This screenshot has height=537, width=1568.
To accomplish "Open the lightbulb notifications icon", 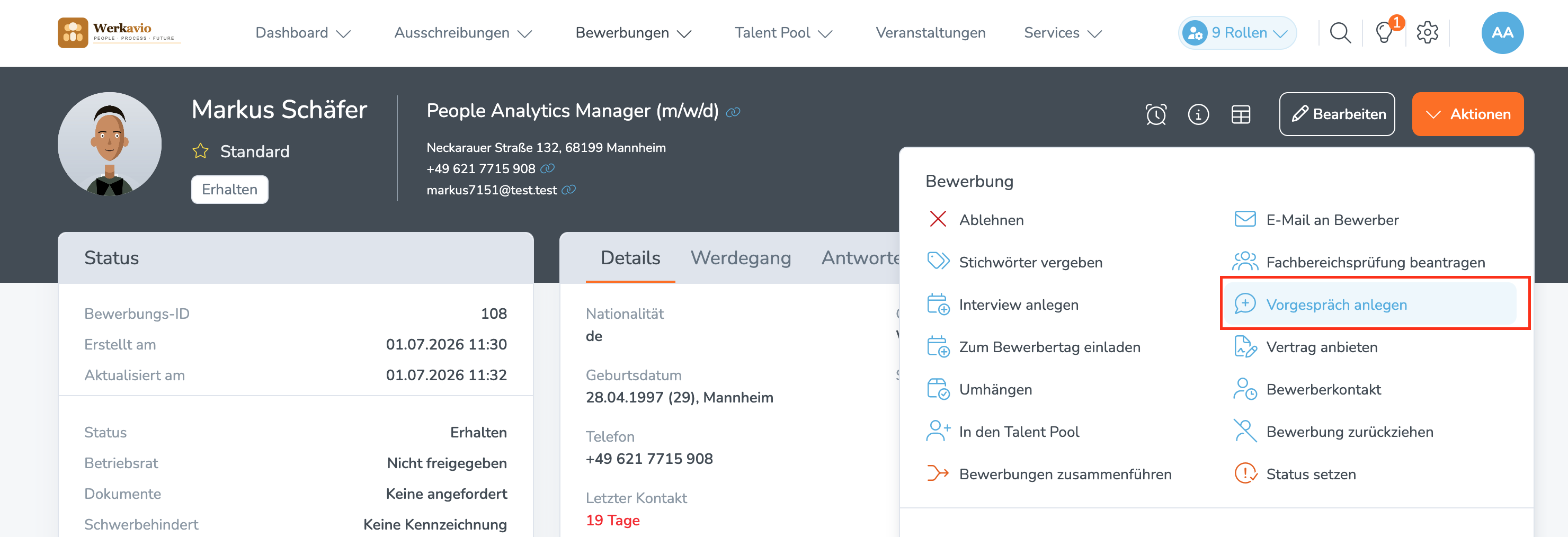I will click(1384, 33).
